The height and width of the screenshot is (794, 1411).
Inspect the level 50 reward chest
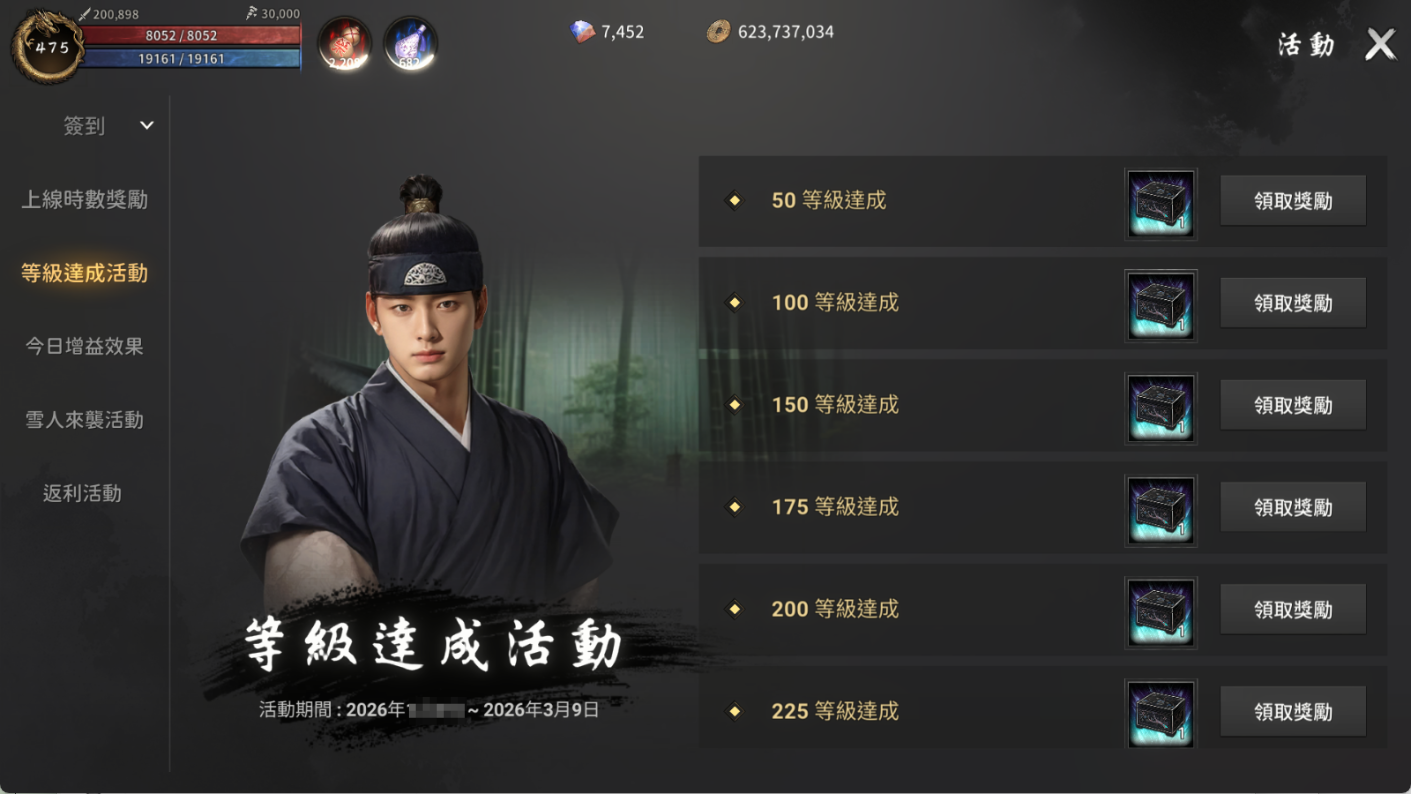(1160, 203)
